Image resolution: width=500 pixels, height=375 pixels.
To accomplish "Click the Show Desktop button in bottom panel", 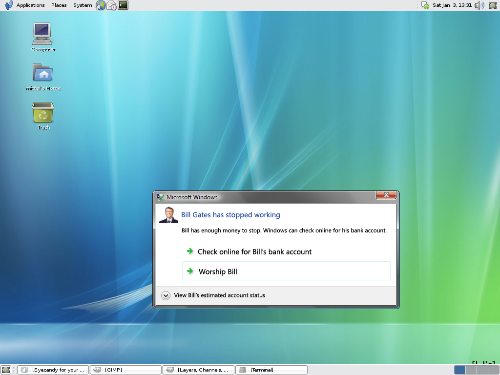I will 6,370.
